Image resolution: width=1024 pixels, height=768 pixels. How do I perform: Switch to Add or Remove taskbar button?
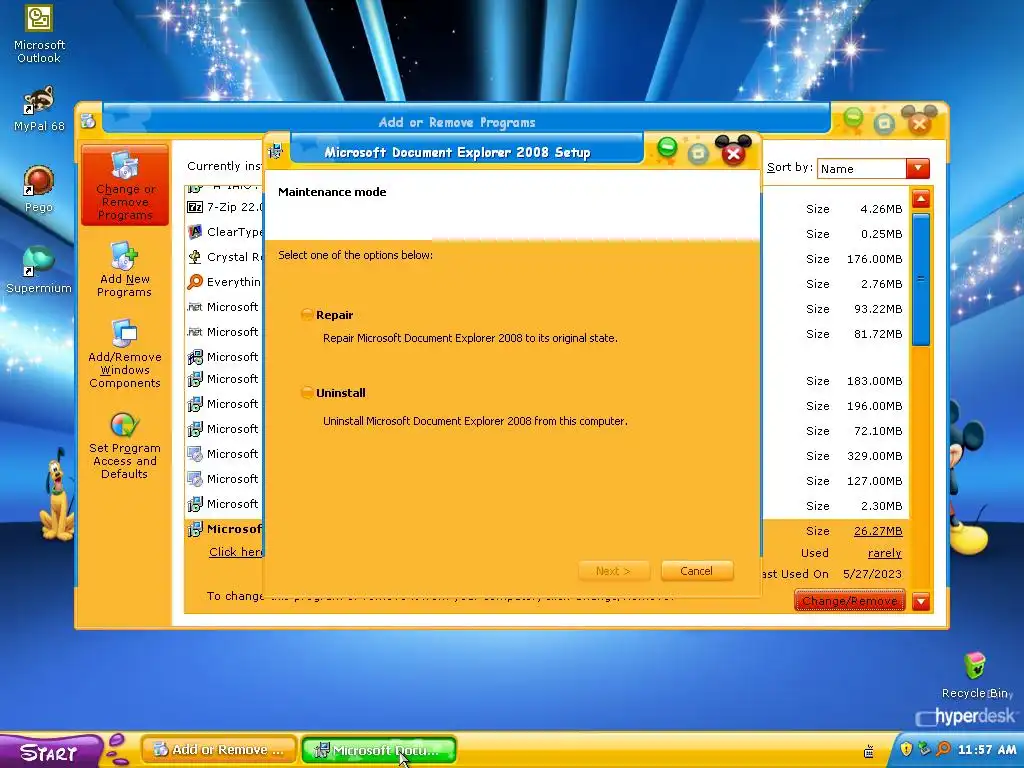[x=219, y=750]
